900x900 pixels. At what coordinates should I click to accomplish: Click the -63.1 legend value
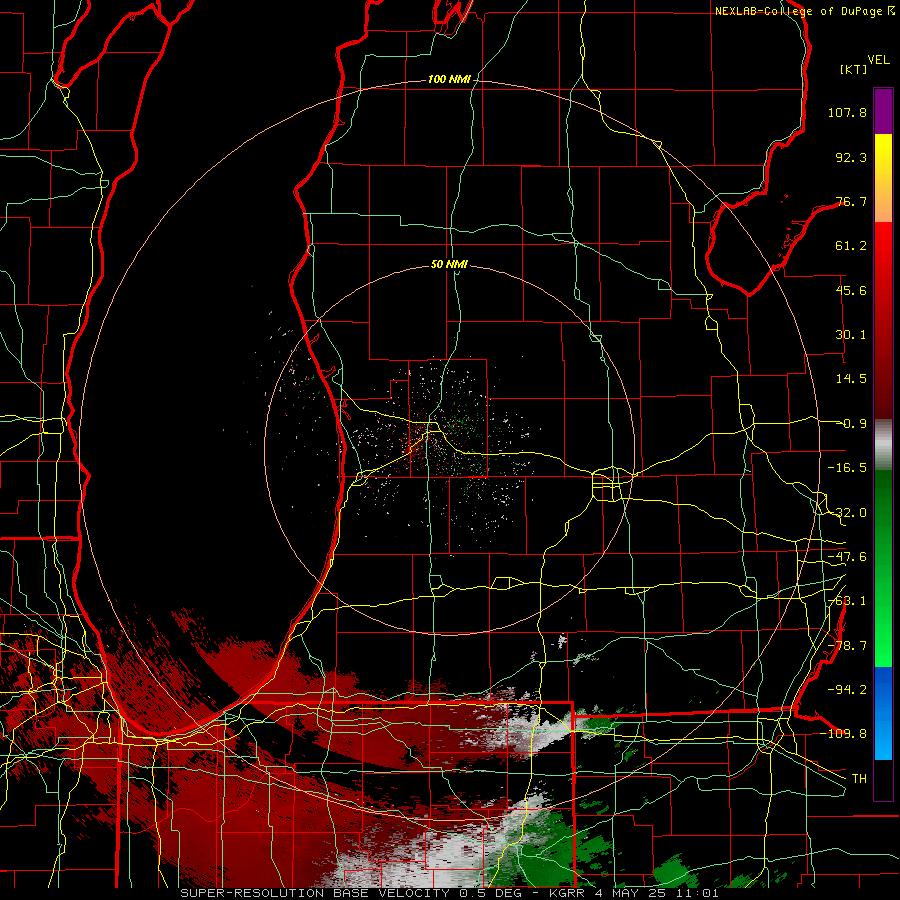[847, 601]
